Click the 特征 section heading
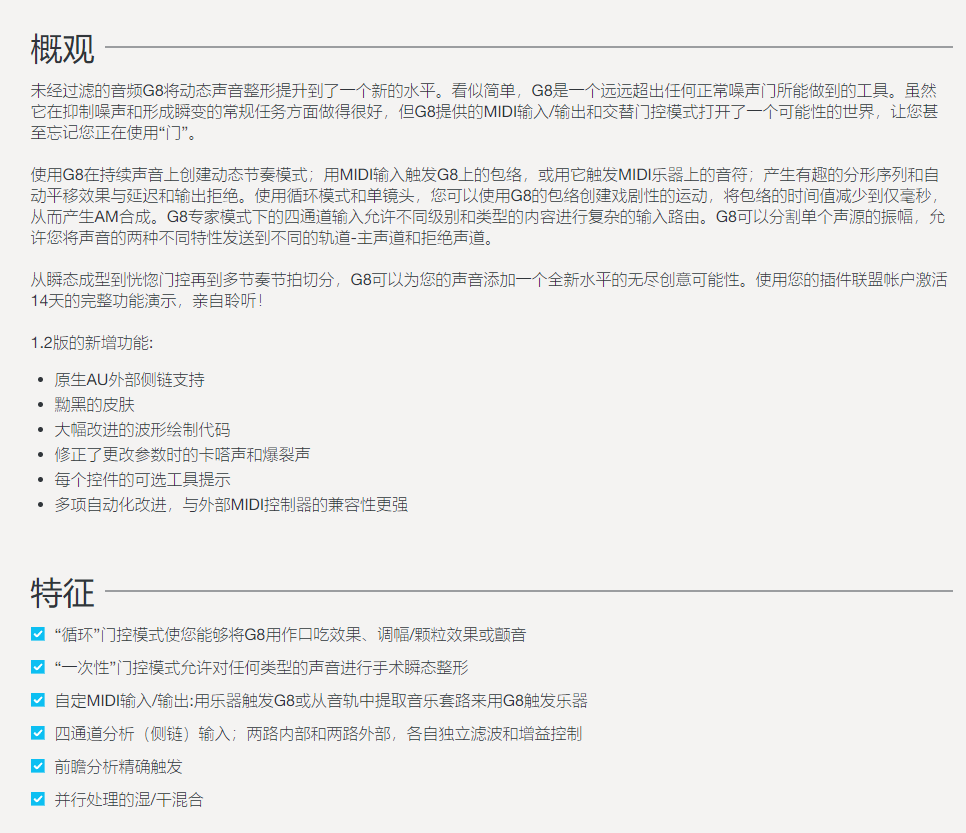The image size is (966, 833). coord(62,593)
